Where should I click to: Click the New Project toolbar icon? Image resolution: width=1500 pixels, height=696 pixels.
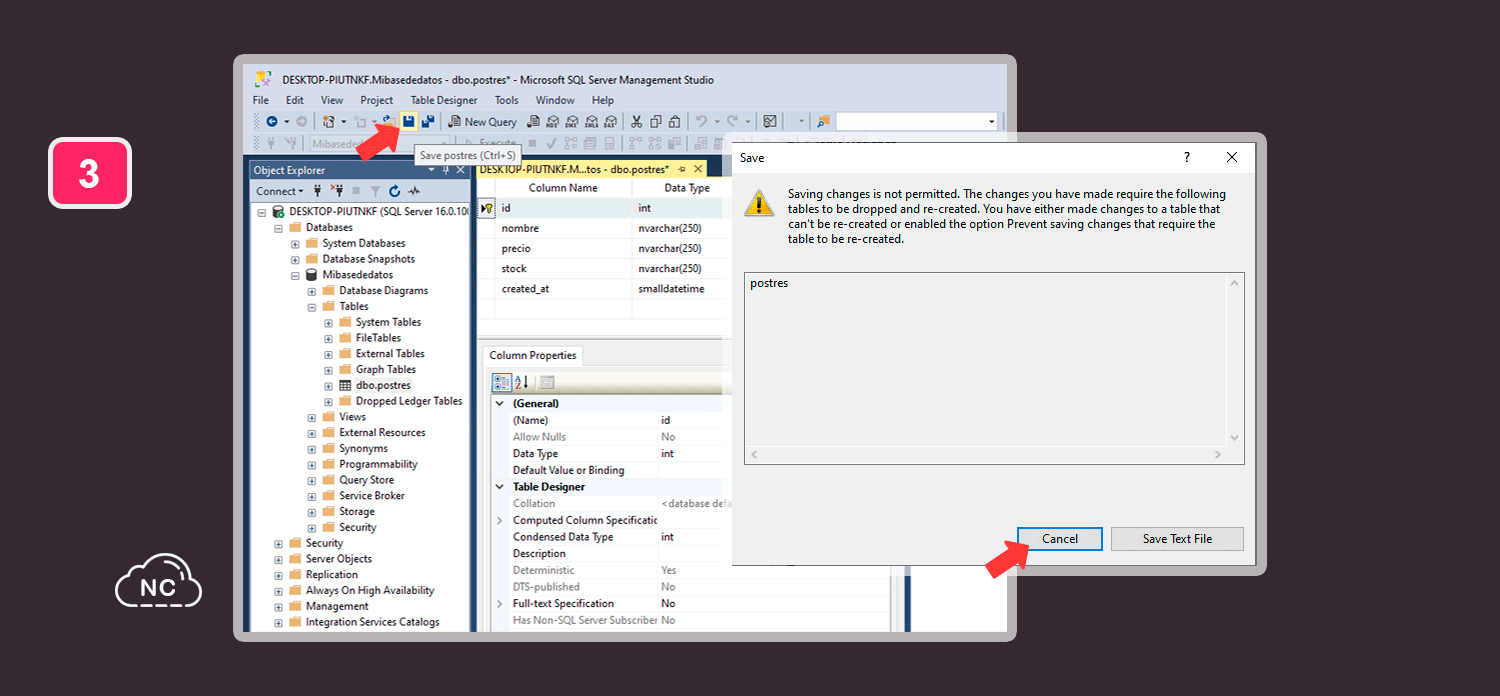tap(328, 121)
